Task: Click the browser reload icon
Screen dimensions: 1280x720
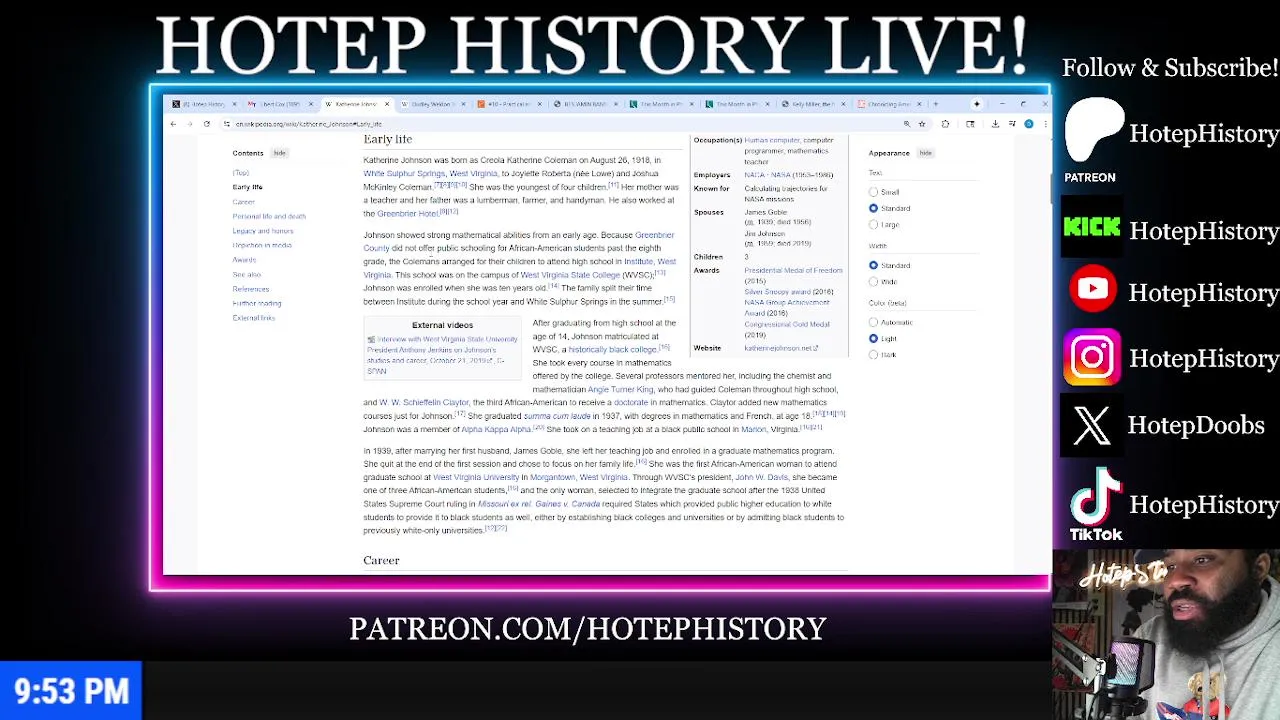Action: click(207, 124)
